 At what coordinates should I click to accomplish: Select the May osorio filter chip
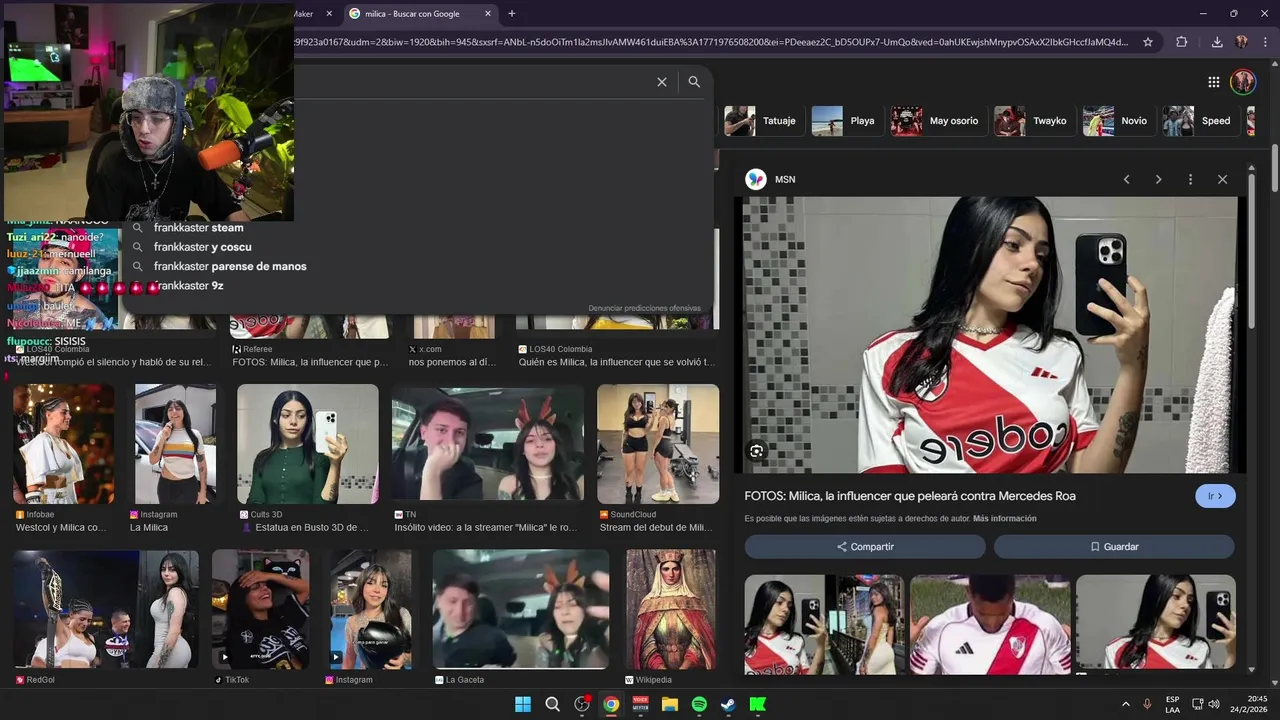(939, 121)
